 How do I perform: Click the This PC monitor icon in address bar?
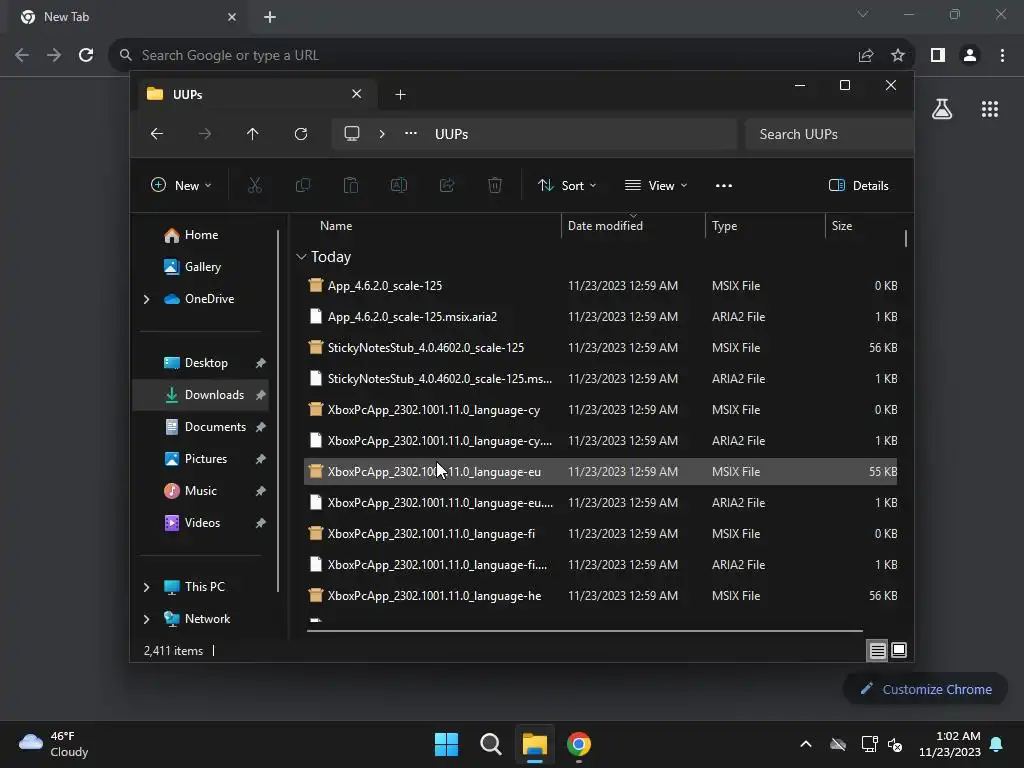coord(352,133)
